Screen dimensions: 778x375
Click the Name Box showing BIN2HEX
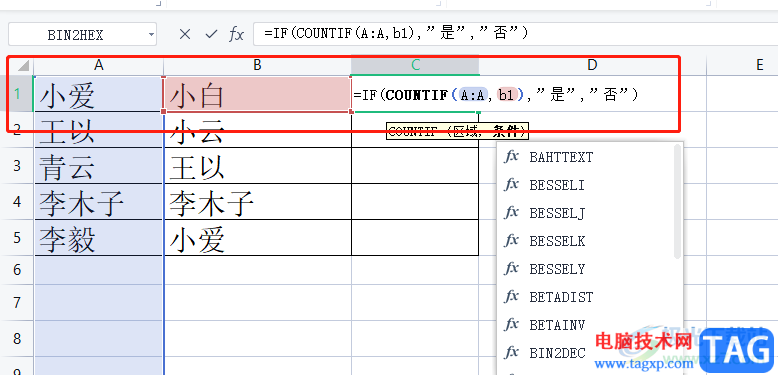point(82,35)
